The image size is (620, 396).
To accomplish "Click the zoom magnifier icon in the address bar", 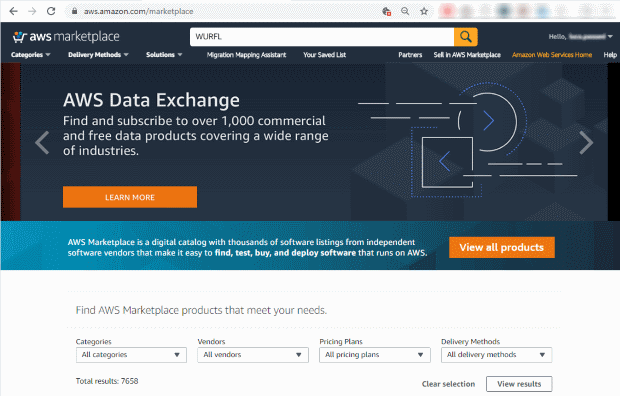I will point(405,11).
